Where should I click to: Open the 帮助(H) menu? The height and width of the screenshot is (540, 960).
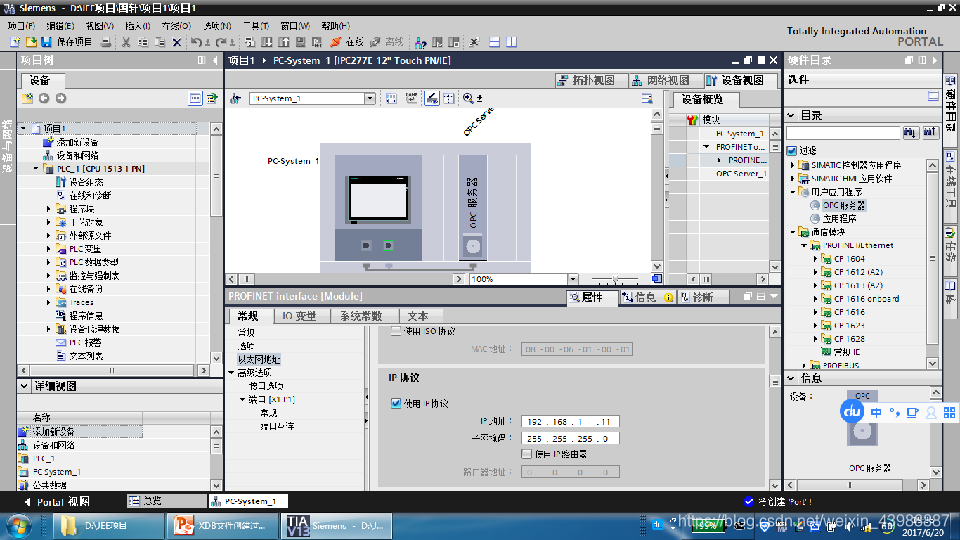coord(336,26)
